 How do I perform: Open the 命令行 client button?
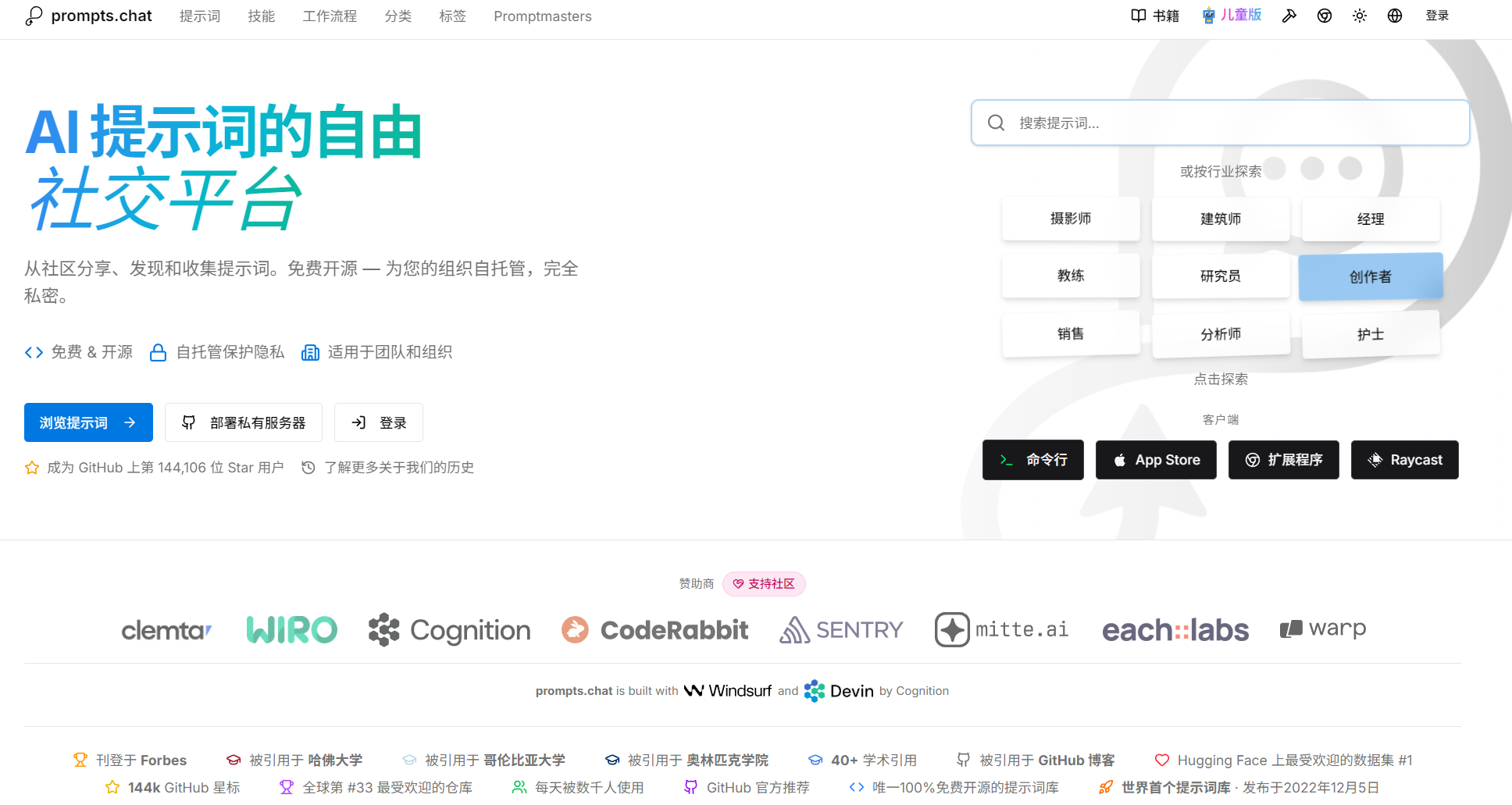point(1033,460)
